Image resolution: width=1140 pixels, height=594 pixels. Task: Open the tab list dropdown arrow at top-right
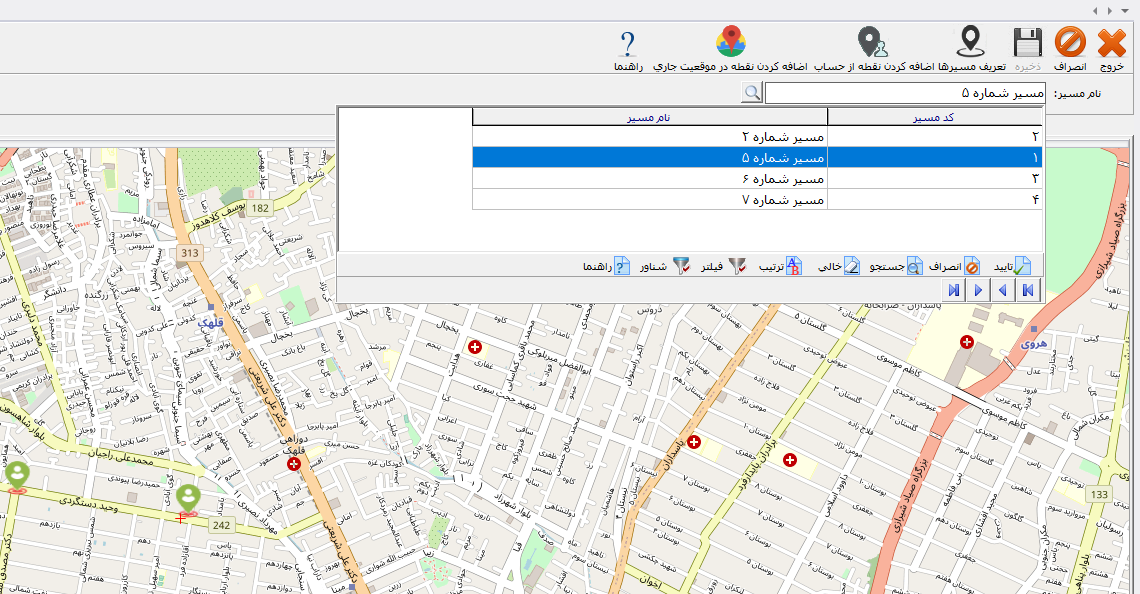pyautogui.click(x=1127, y=9)
